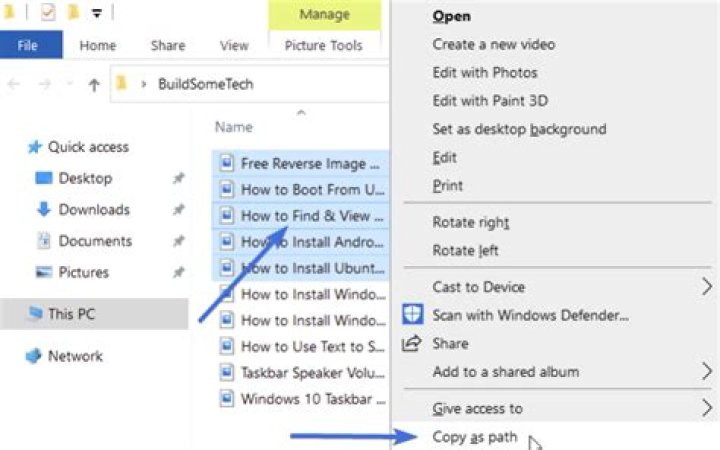Click the pin icon next to Desktop
The width and height of the screenshot is (720, 450).
pos(178,178)
